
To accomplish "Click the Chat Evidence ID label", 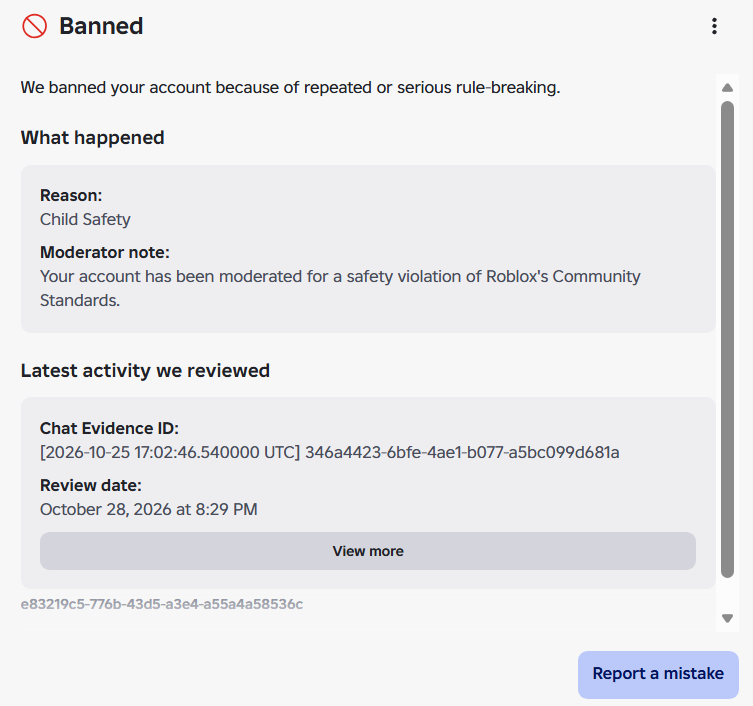I will click(x=109, y=428).
